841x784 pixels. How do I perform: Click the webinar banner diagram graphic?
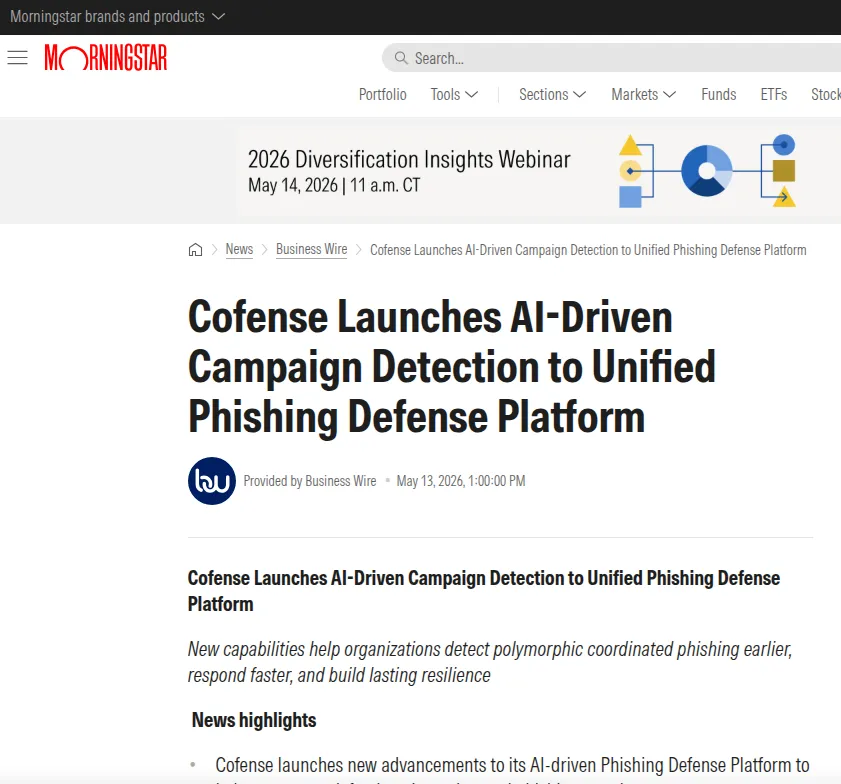pos(707,171)
